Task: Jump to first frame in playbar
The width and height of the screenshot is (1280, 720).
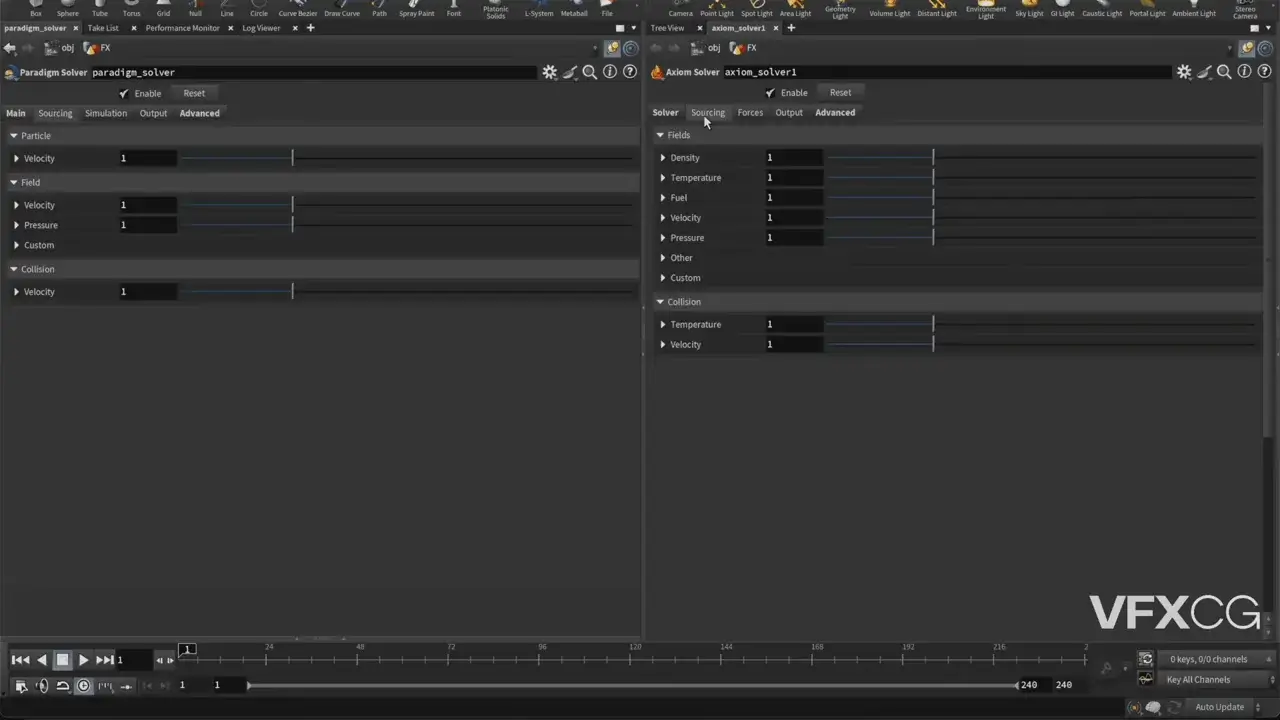Action: [20, 660]
